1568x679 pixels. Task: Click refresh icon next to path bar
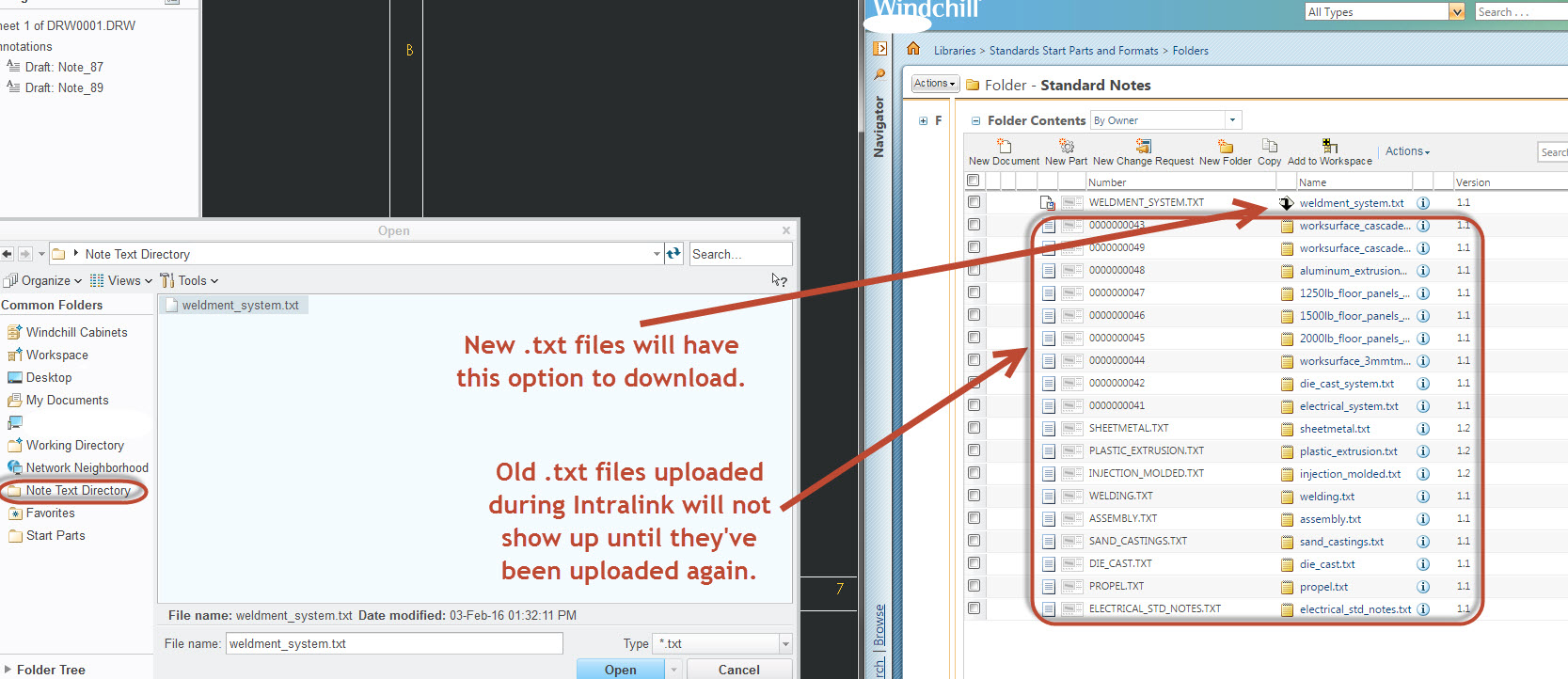click(x=673, y=253)
